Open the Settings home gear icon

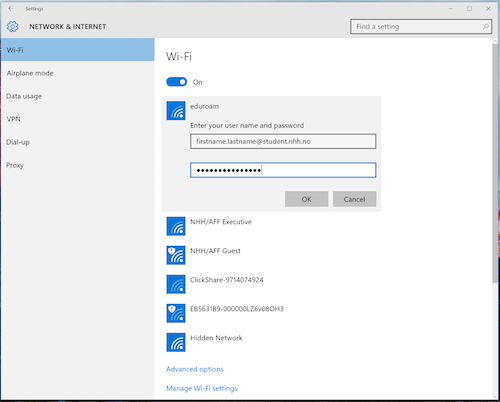click(13, 26)
